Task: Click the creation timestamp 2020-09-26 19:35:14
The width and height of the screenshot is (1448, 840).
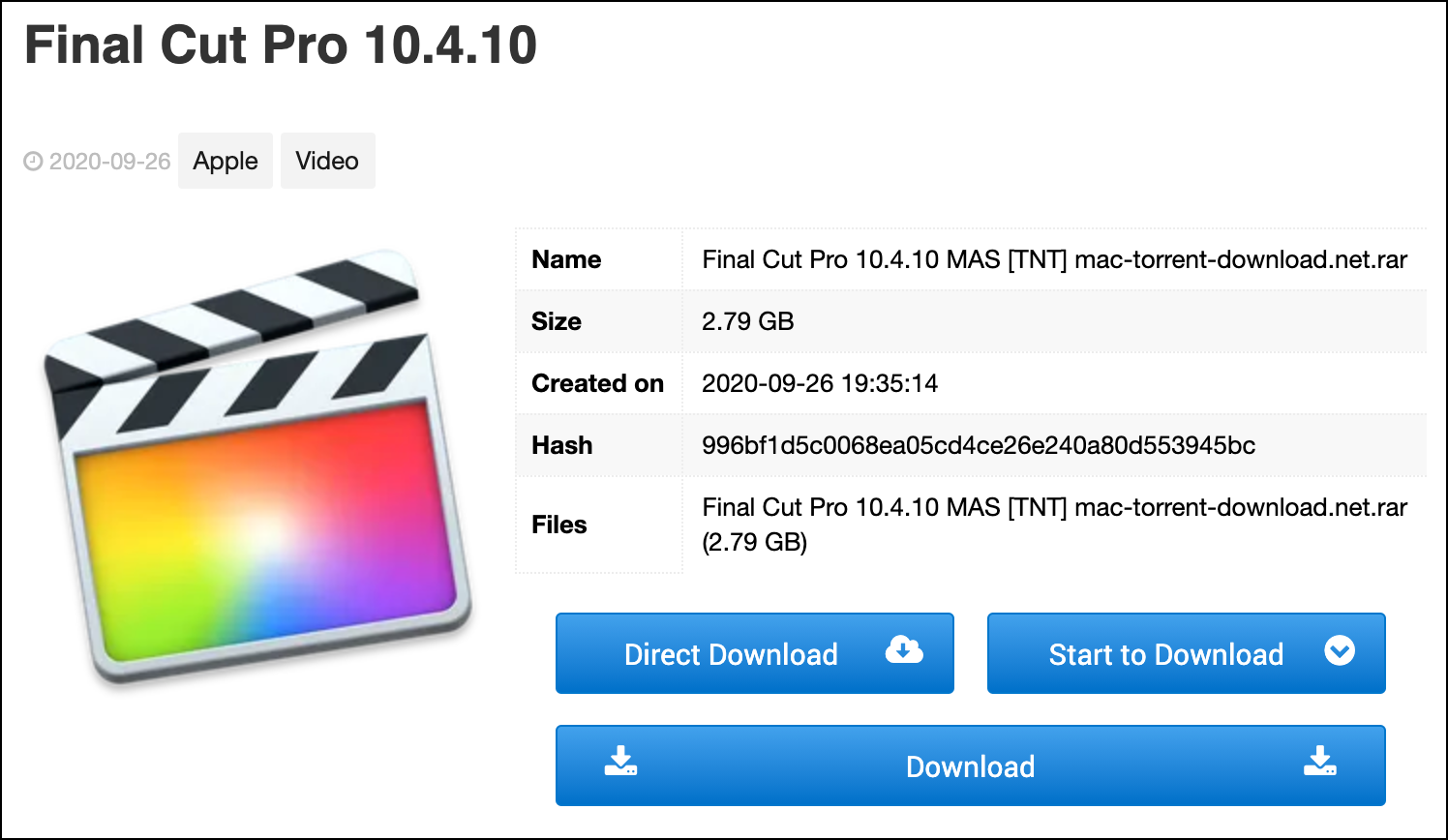Action: [x=820, y=383]
